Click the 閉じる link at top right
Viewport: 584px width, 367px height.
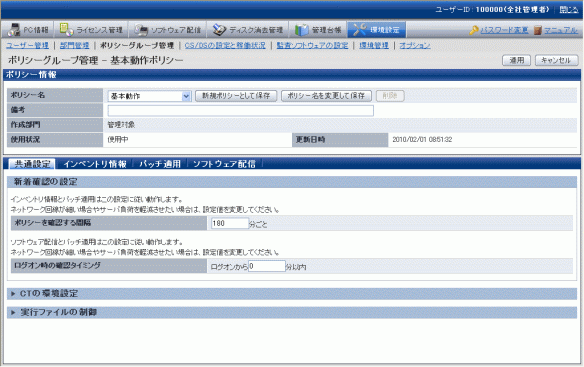point(568,10)
